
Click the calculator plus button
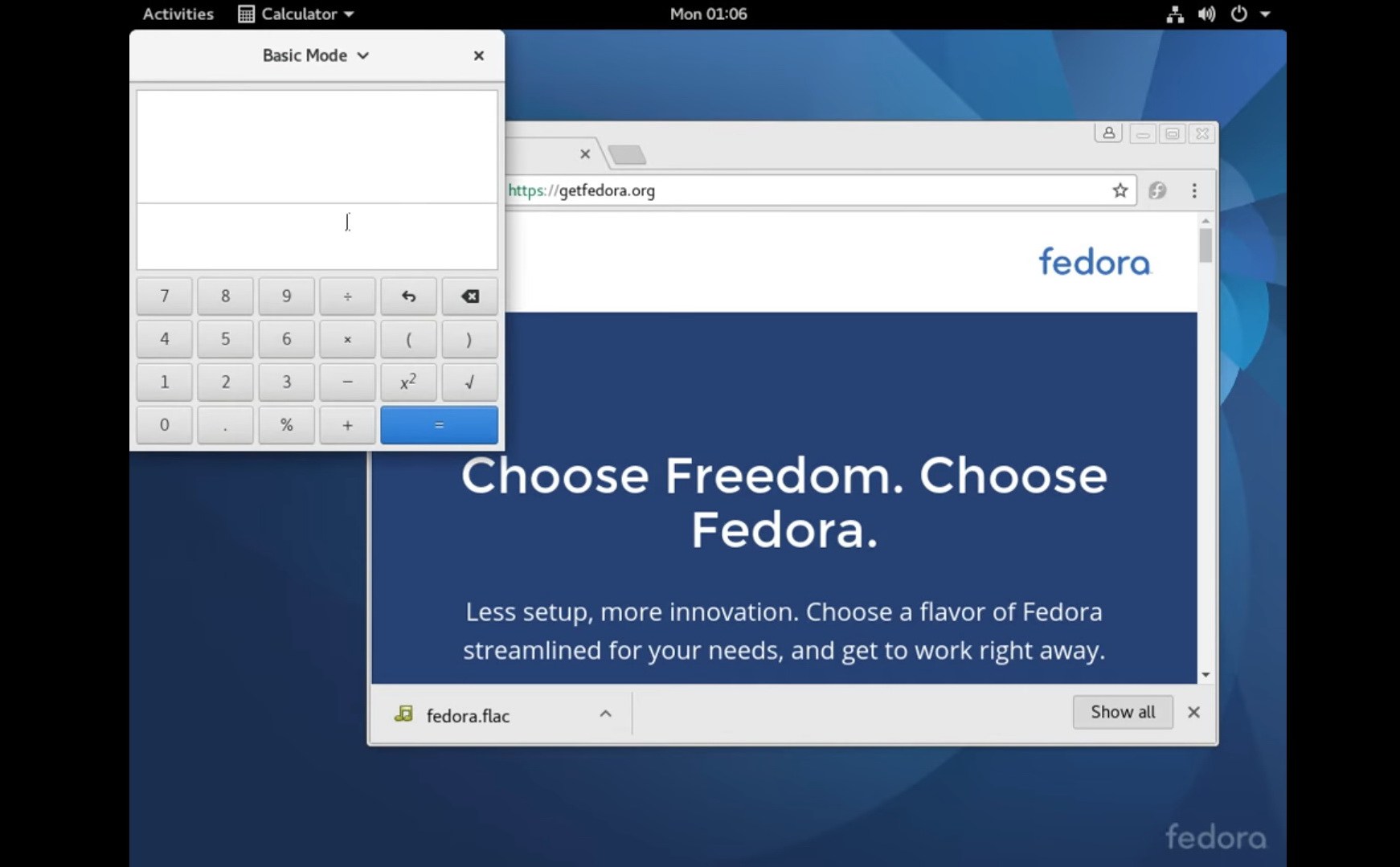coord(347,425)
